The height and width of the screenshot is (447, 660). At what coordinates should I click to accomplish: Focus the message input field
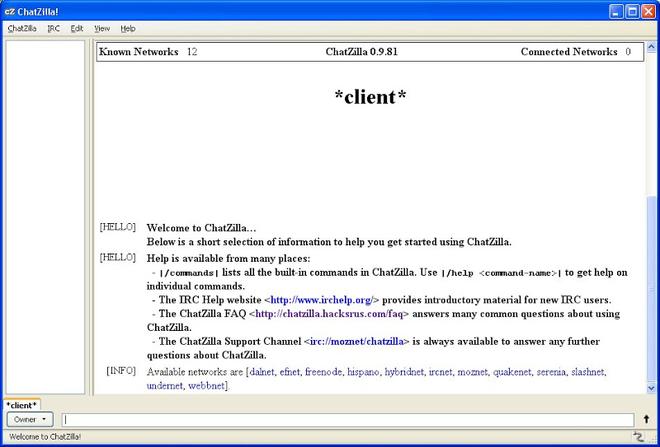tap(348, 420)
